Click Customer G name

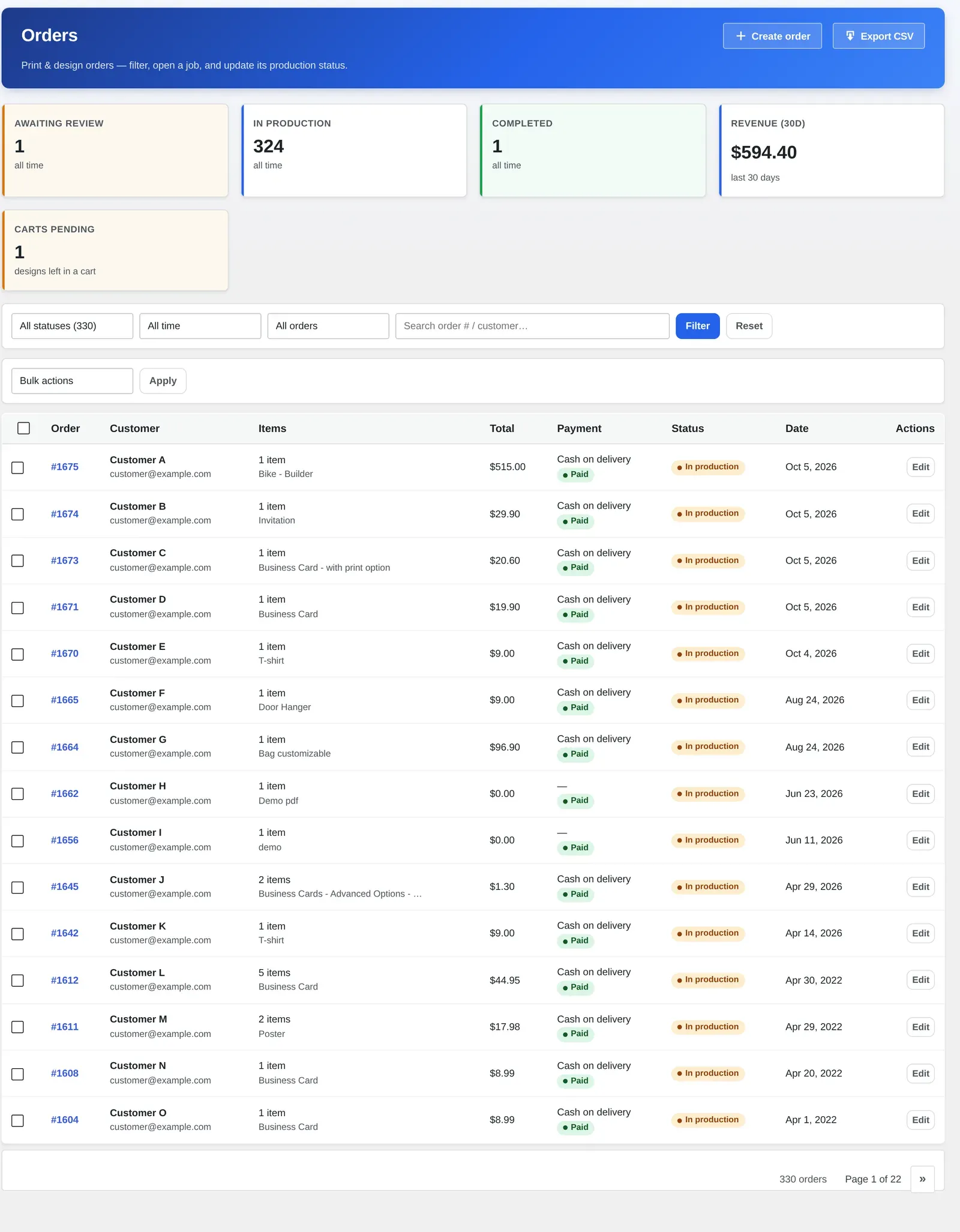tap(138, 739)
